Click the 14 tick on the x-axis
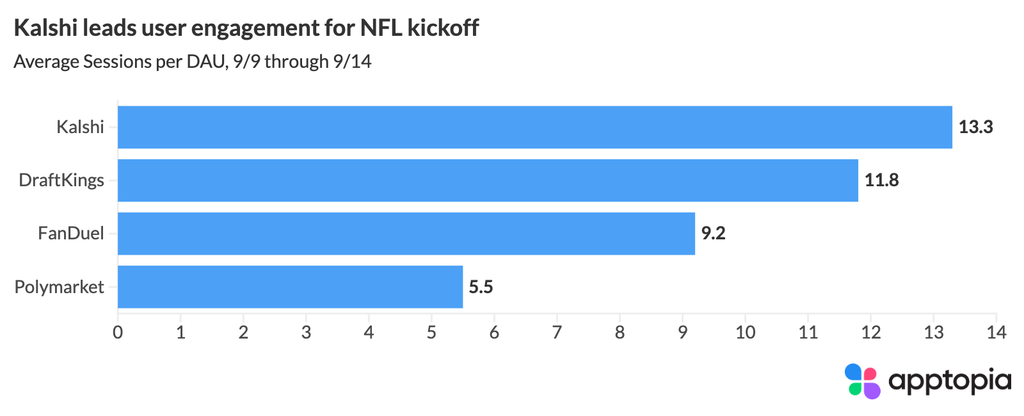This screenshot has width=1024, height=416. coord(996,332)
